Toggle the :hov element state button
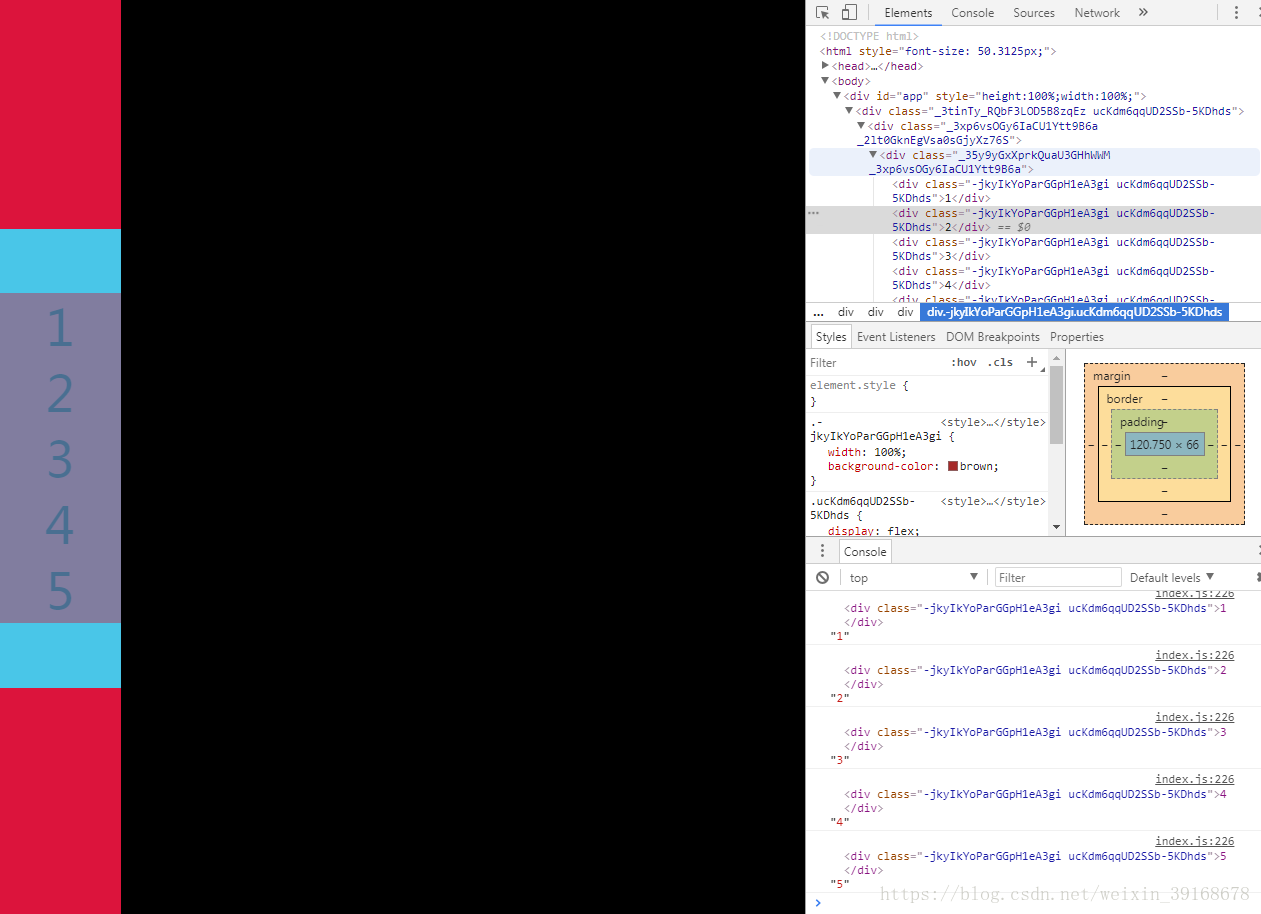1261x914 pixels. [964, 362]
